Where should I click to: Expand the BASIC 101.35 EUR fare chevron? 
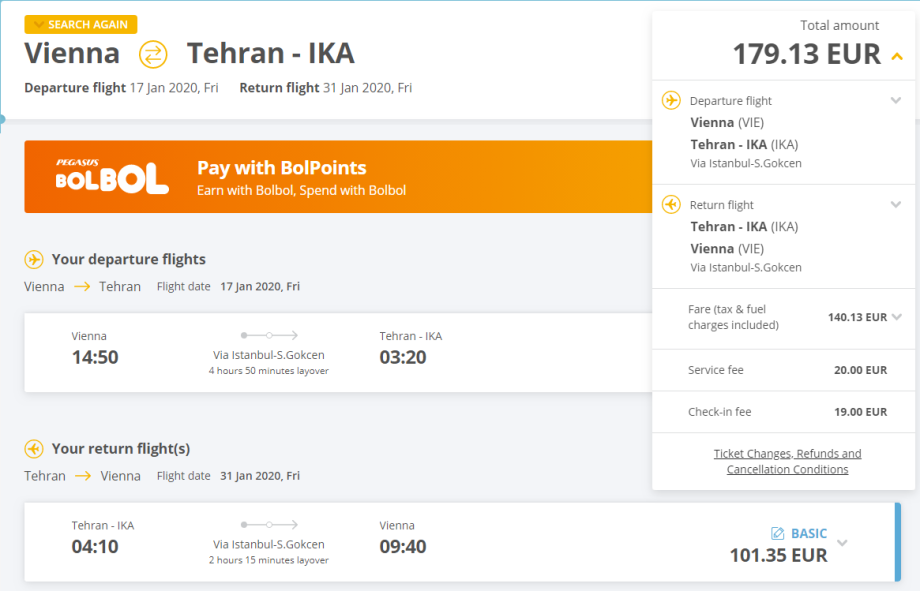tap(842, 543)
